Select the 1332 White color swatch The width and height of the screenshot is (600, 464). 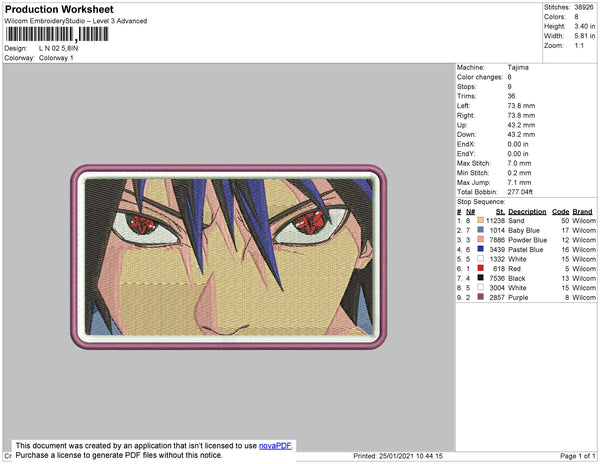coord(481,259)
